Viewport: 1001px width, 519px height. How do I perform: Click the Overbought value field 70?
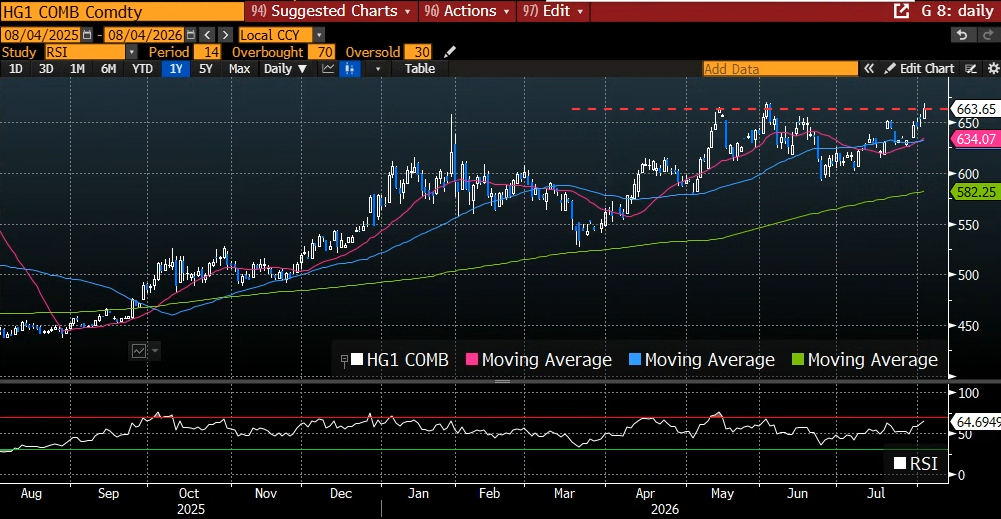pos(321,52)
